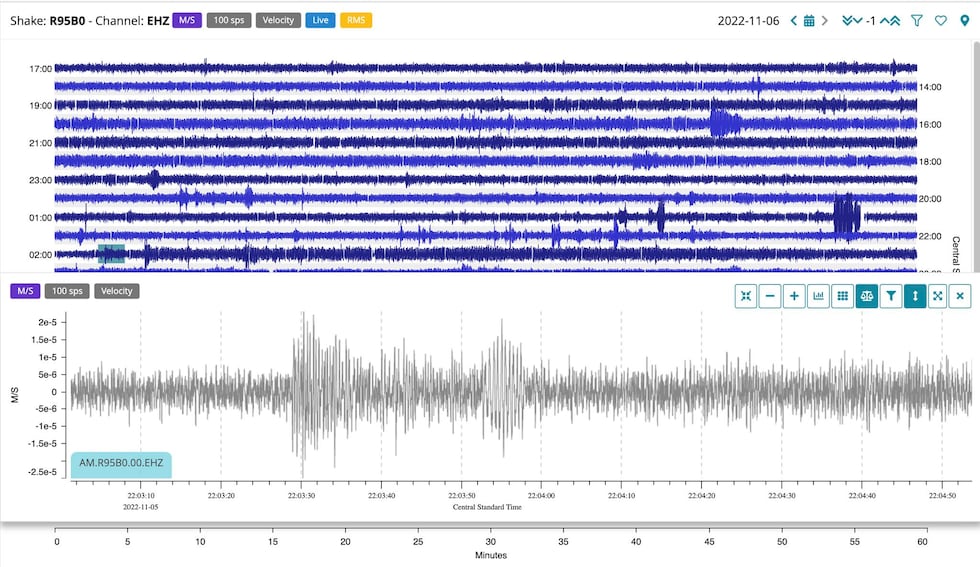Toggle the balance scale auto-scaling button
This screenshot has height=567, width=980.
[866, 296]
